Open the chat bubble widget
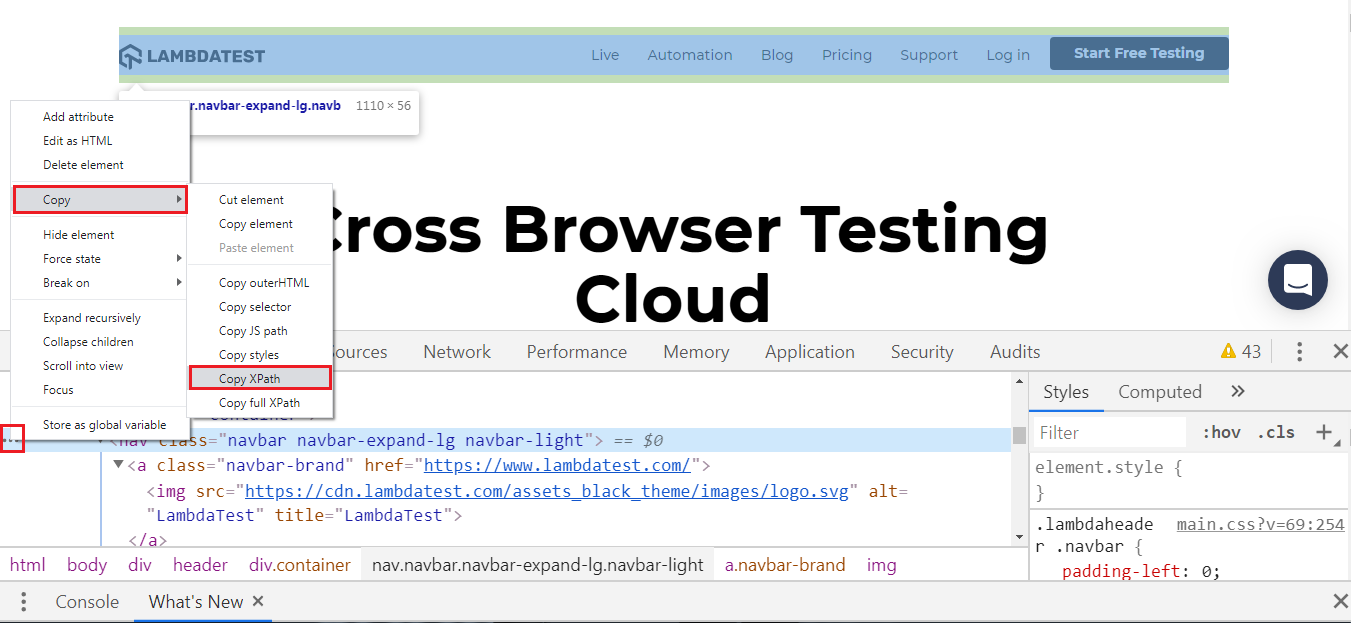Image resolution: width=1351 pixels, height=623 pixels. (1297, 280)
